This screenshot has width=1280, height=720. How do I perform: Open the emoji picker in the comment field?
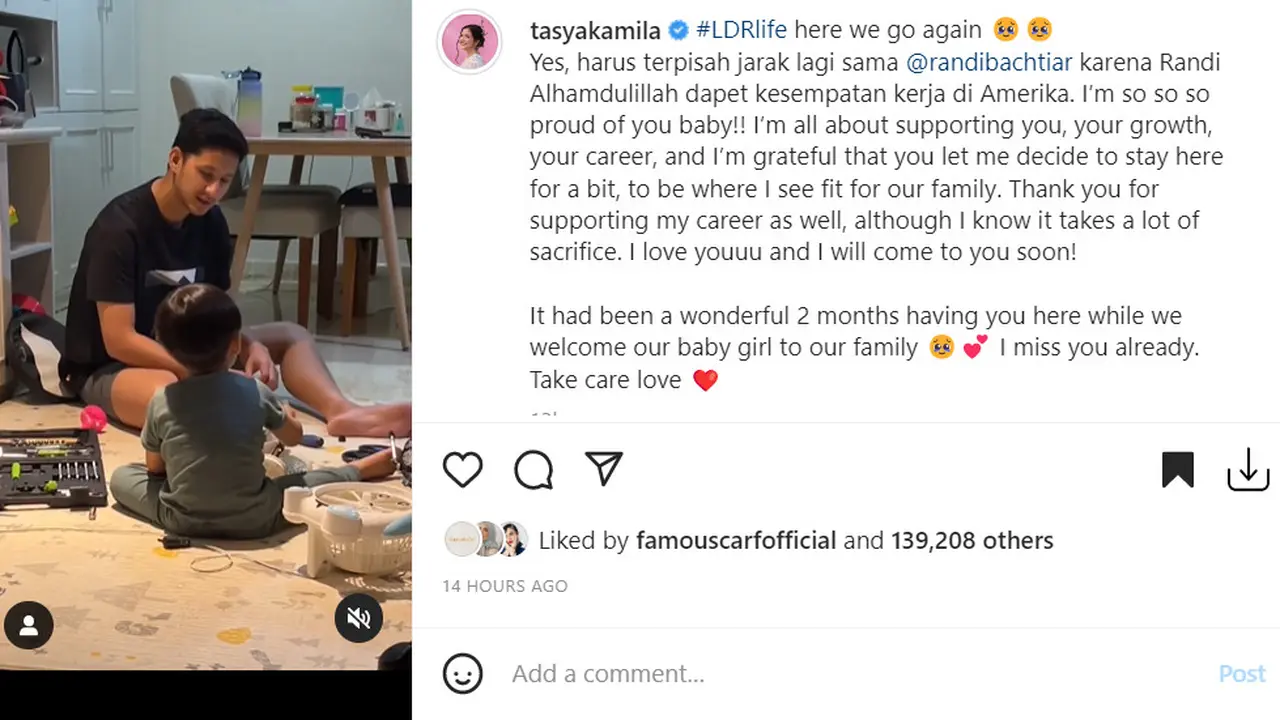tap(461, 673)
